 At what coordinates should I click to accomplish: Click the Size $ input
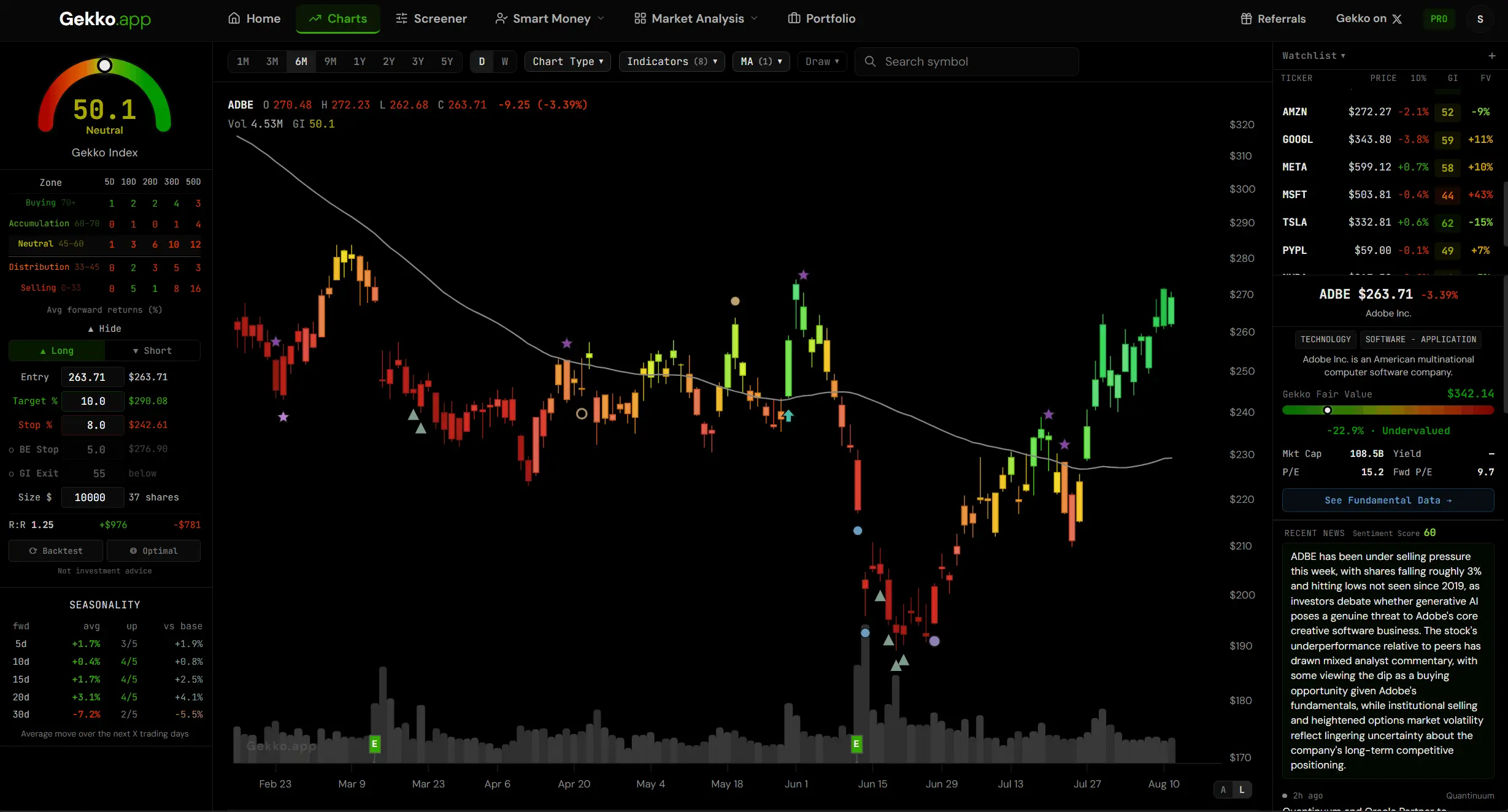pos(93,497)
